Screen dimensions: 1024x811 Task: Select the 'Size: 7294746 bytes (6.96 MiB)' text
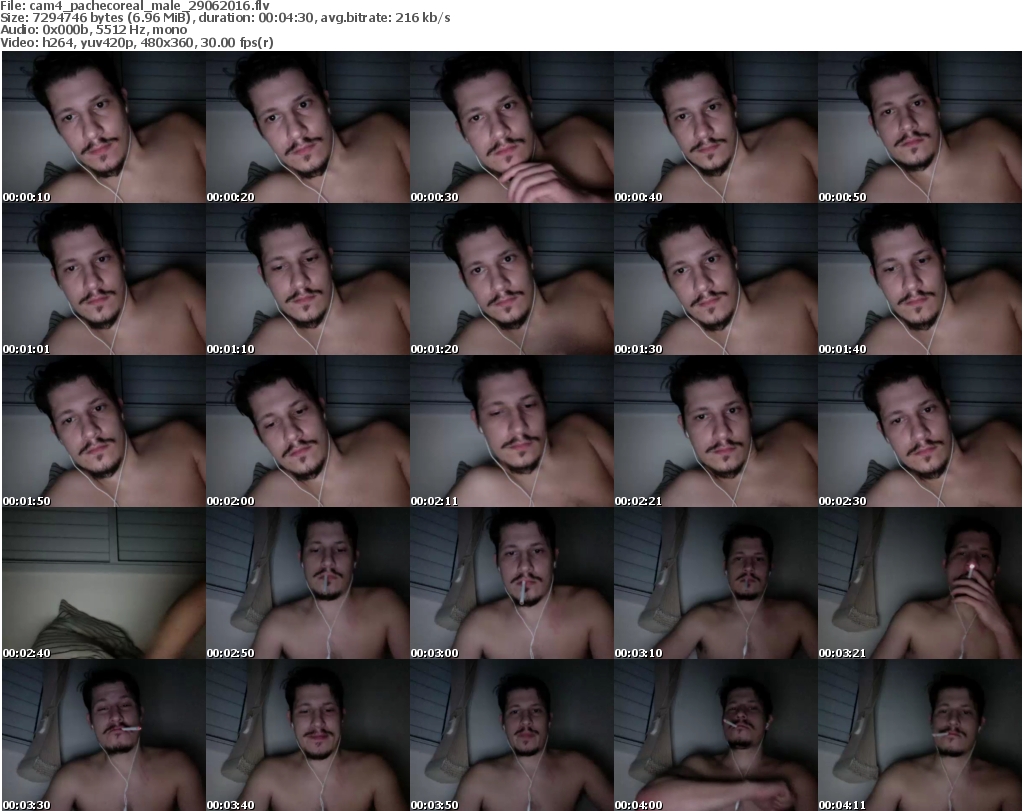[95, 18]
